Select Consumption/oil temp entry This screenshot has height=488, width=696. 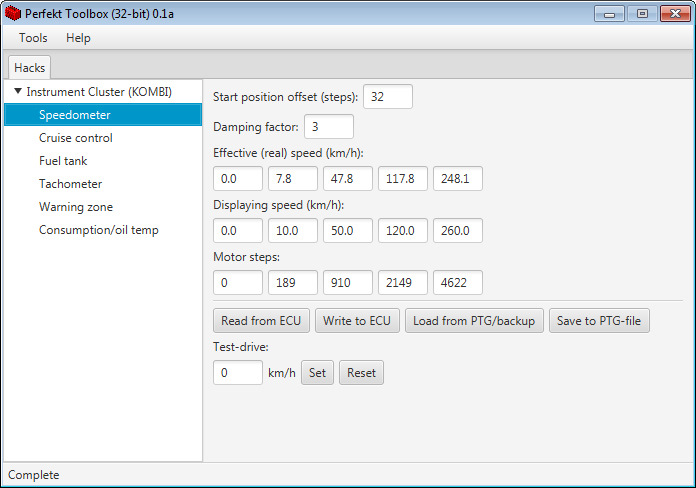(x=98, y=230)
